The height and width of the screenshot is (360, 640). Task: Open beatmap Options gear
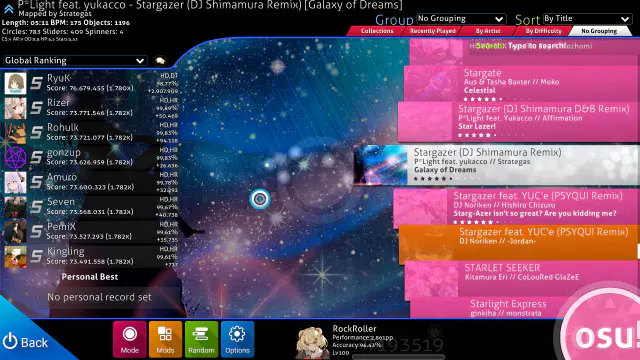[x=237, y=339]
